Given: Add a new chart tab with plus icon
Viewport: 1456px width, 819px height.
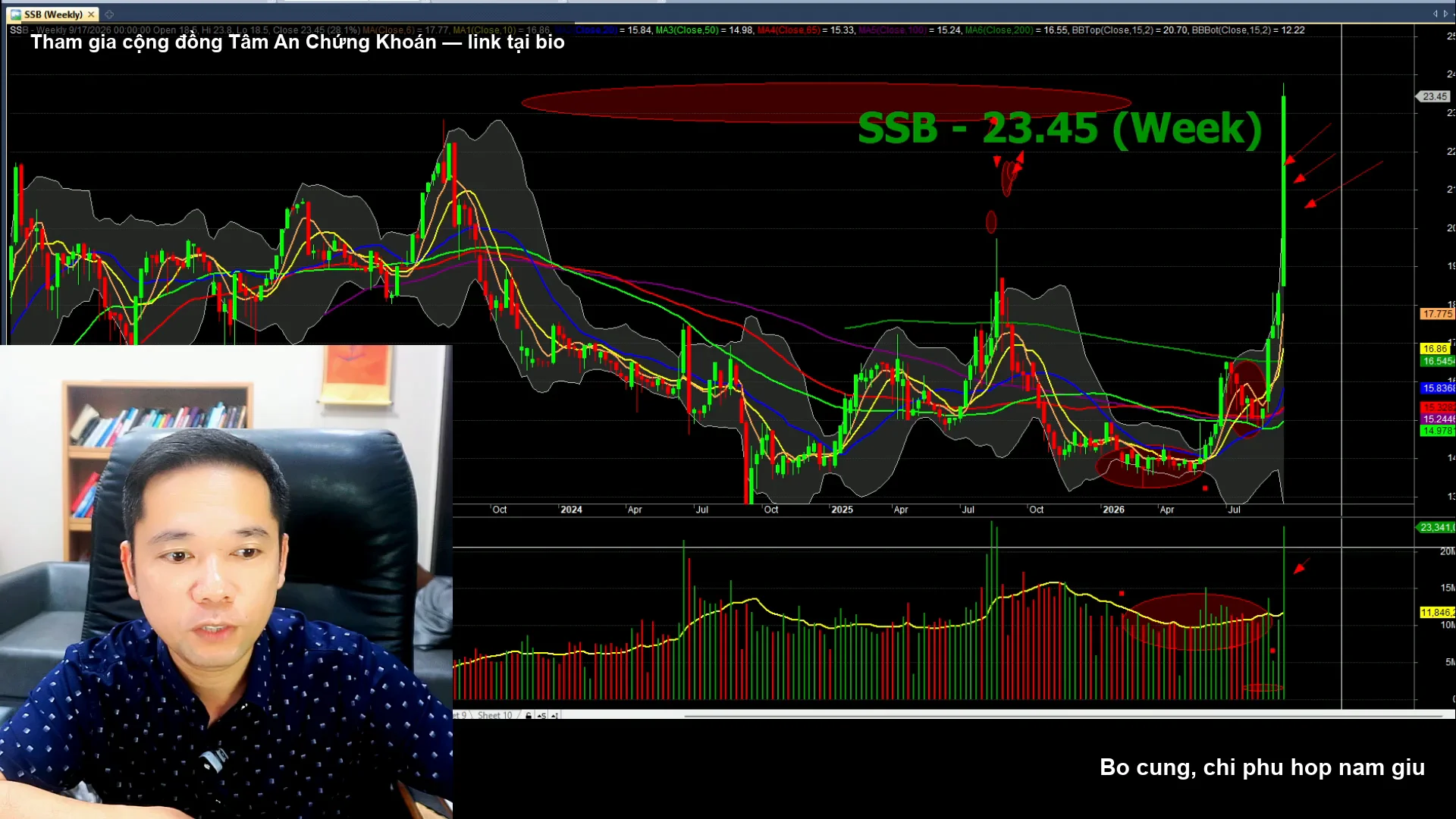Looking at the screenshot, I should [x=109, y=14].
